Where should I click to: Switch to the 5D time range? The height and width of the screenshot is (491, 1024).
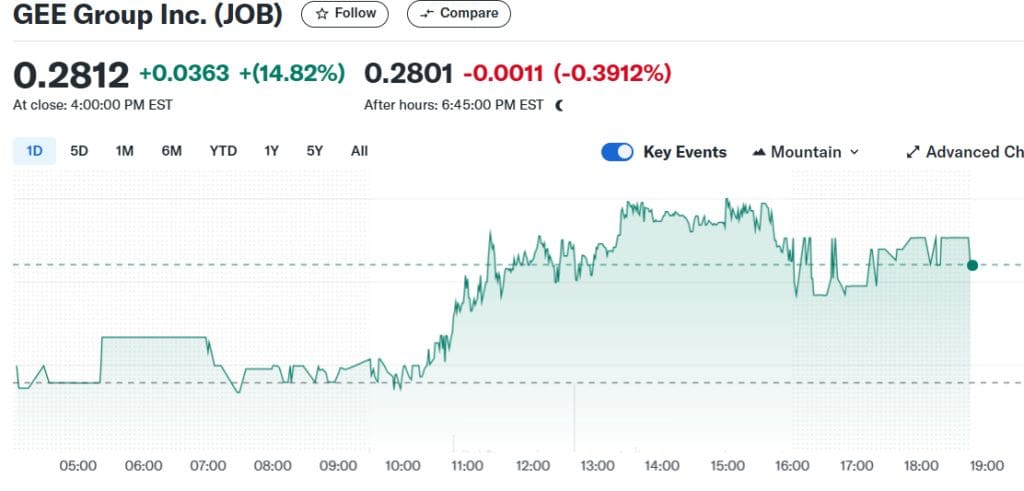[x=79, y=151]
